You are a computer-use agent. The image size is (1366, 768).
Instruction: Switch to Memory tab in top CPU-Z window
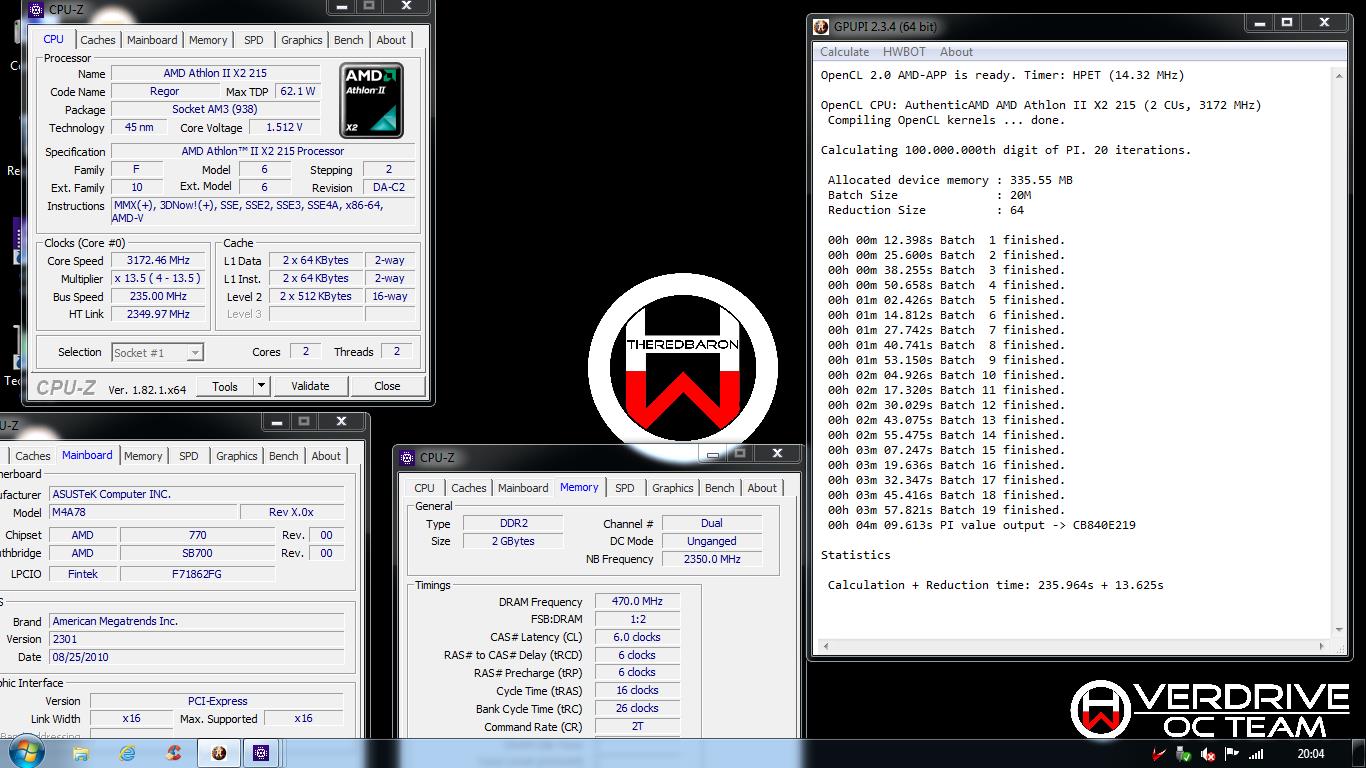click(x=208, y=40)
